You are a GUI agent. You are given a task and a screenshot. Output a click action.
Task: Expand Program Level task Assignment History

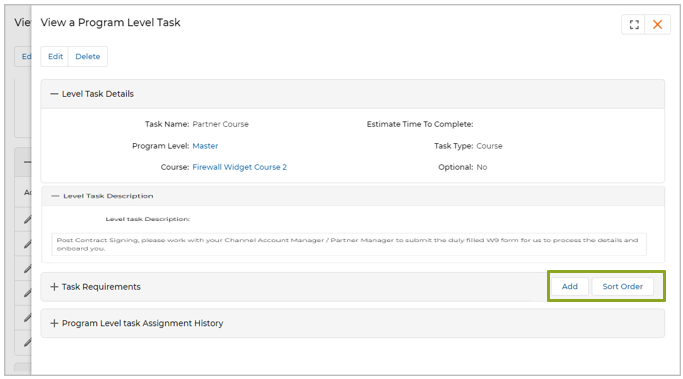(54, 323)
